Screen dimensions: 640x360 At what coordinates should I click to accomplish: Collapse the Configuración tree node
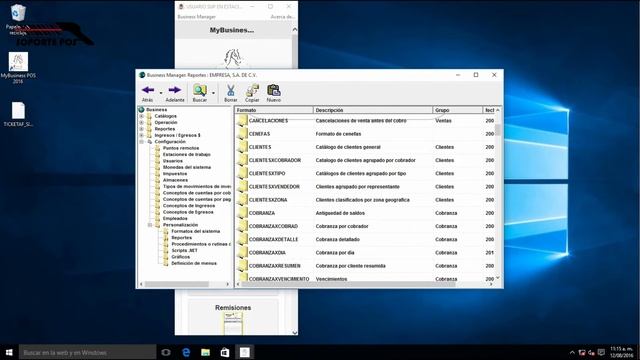pyautogui.click(x=142, y=142)
